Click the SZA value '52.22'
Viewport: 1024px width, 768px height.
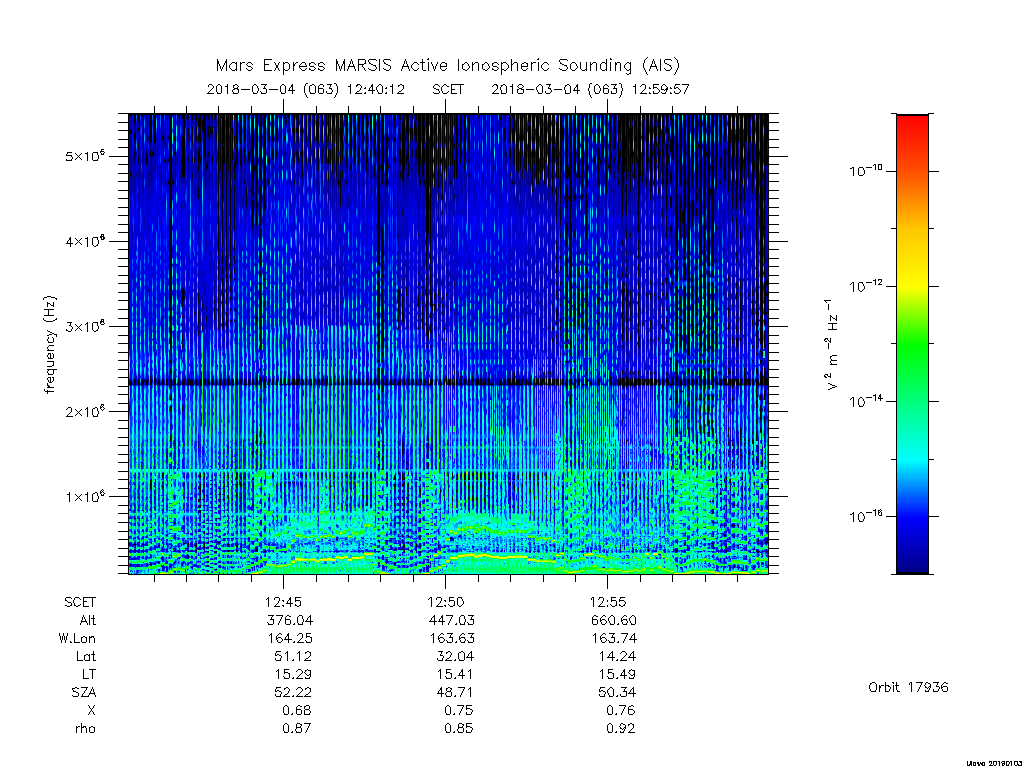tap(293, 692)
